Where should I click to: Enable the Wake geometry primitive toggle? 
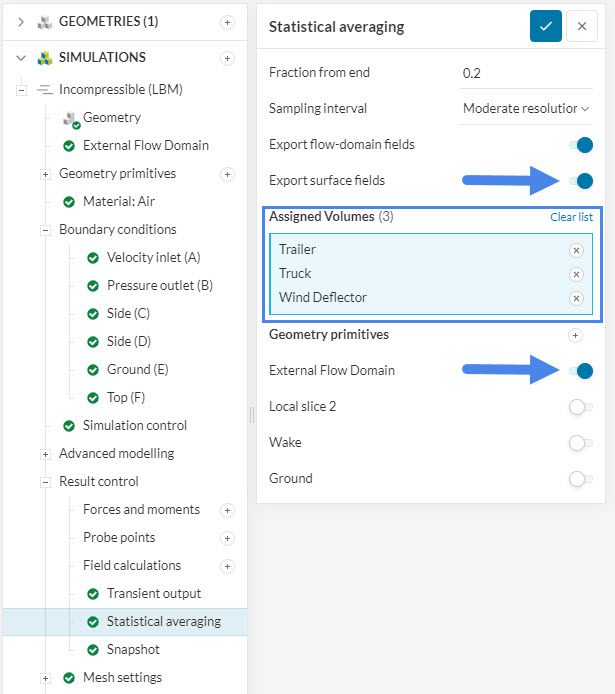click(x=580, y=443)
